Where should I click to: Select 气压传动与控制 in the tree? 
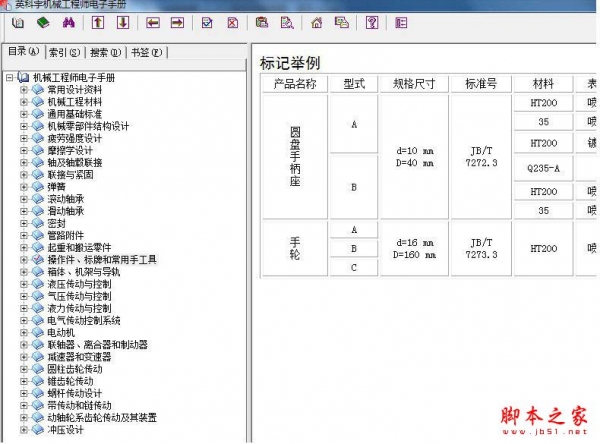click(79, 296)
